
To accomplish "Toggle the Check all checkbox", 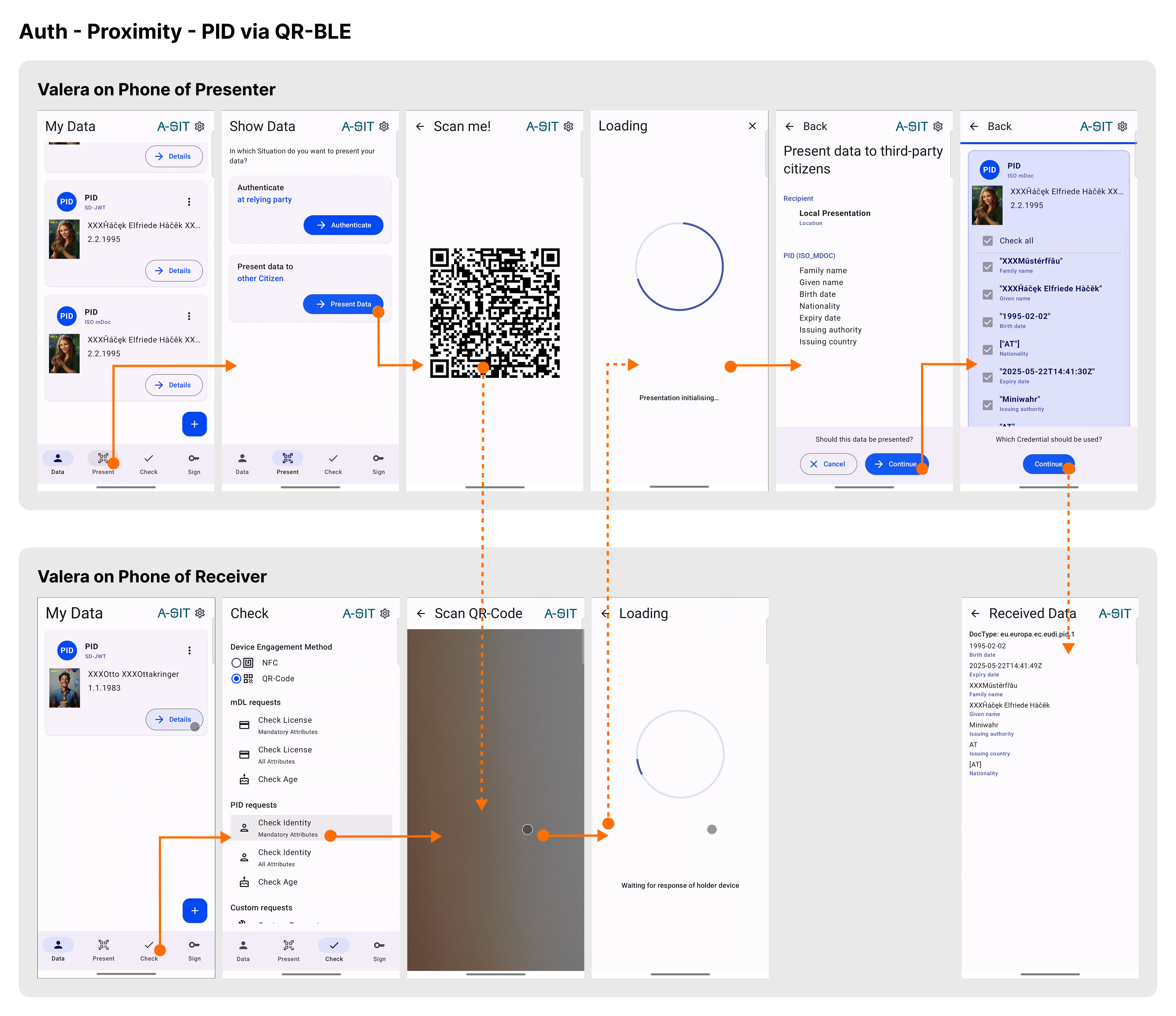I will (x=988, y=241).
